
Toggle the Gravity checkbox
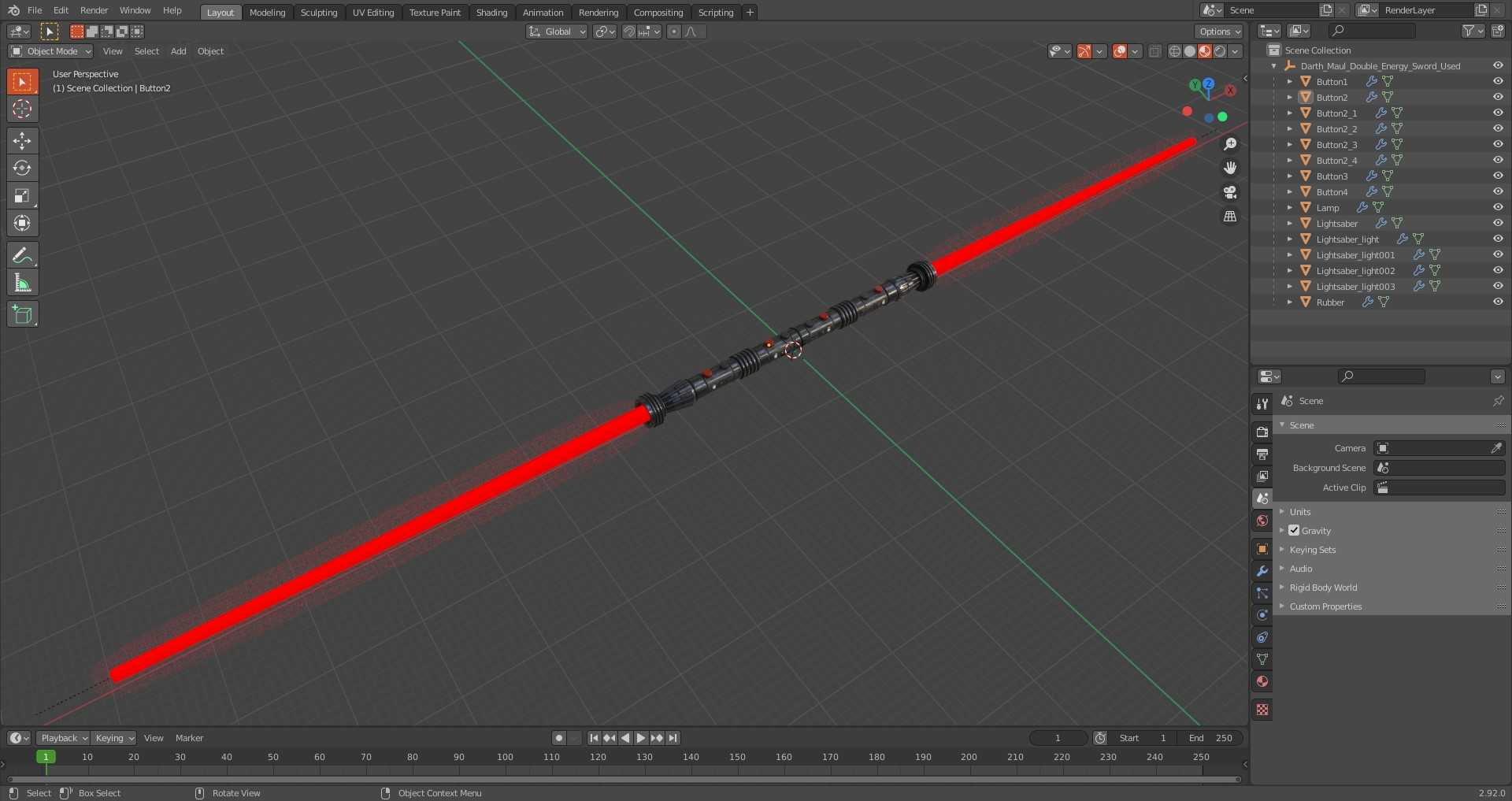(1294, 530)
